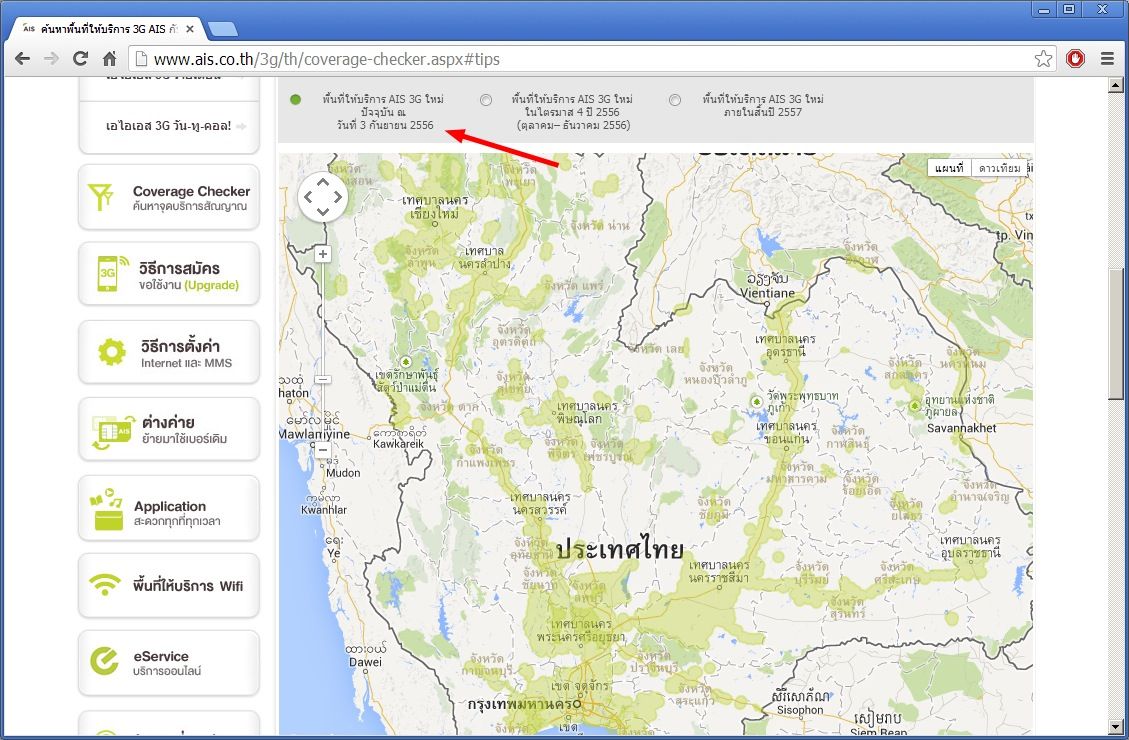The image size is (1129, 740).
Task: Open วิธีการสมัคร Upgrade sidebar item
Action: pos(168,274)
